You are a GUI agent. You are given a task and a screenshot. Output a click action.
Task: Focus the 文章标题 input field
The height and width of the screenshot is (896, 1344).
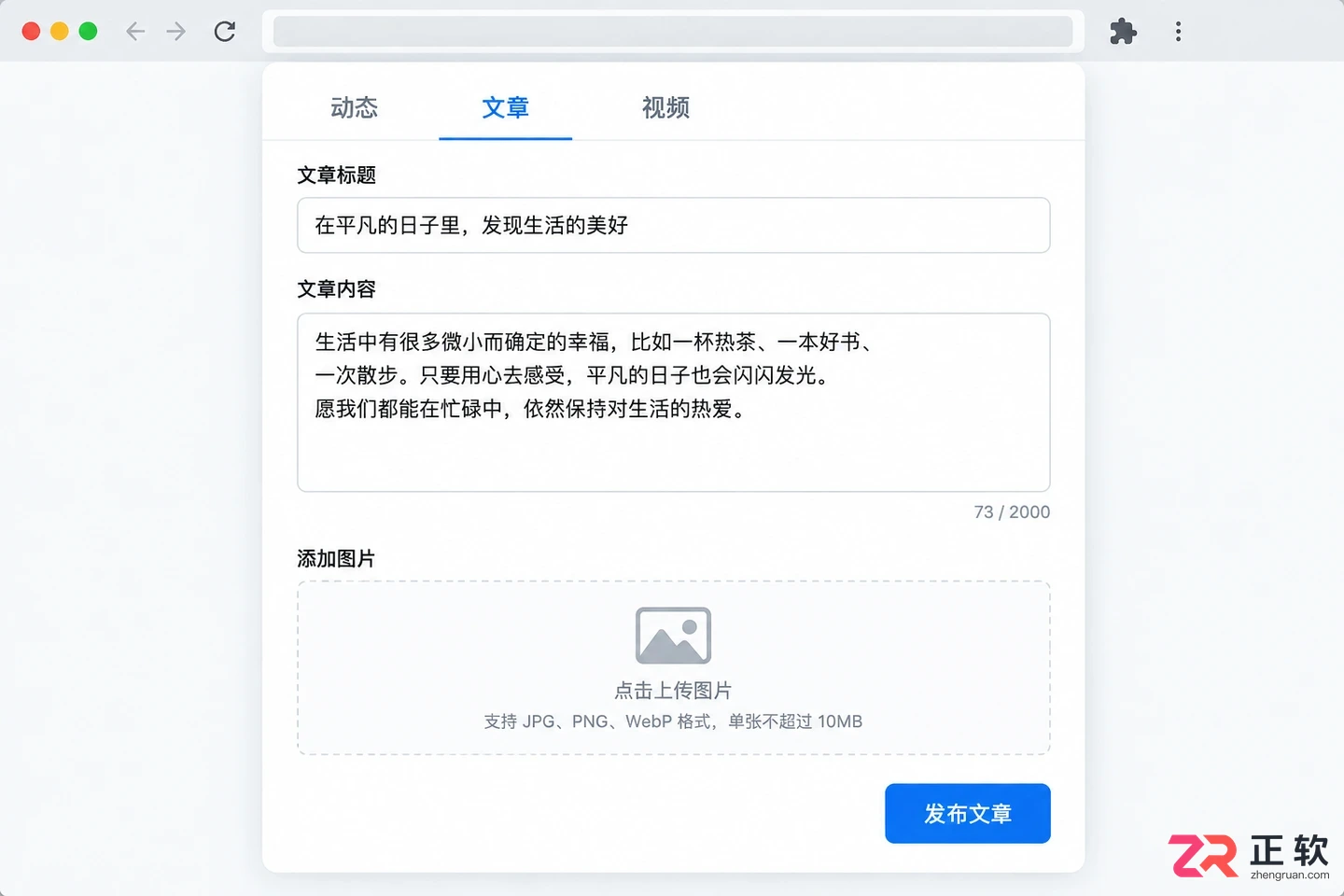674,225
